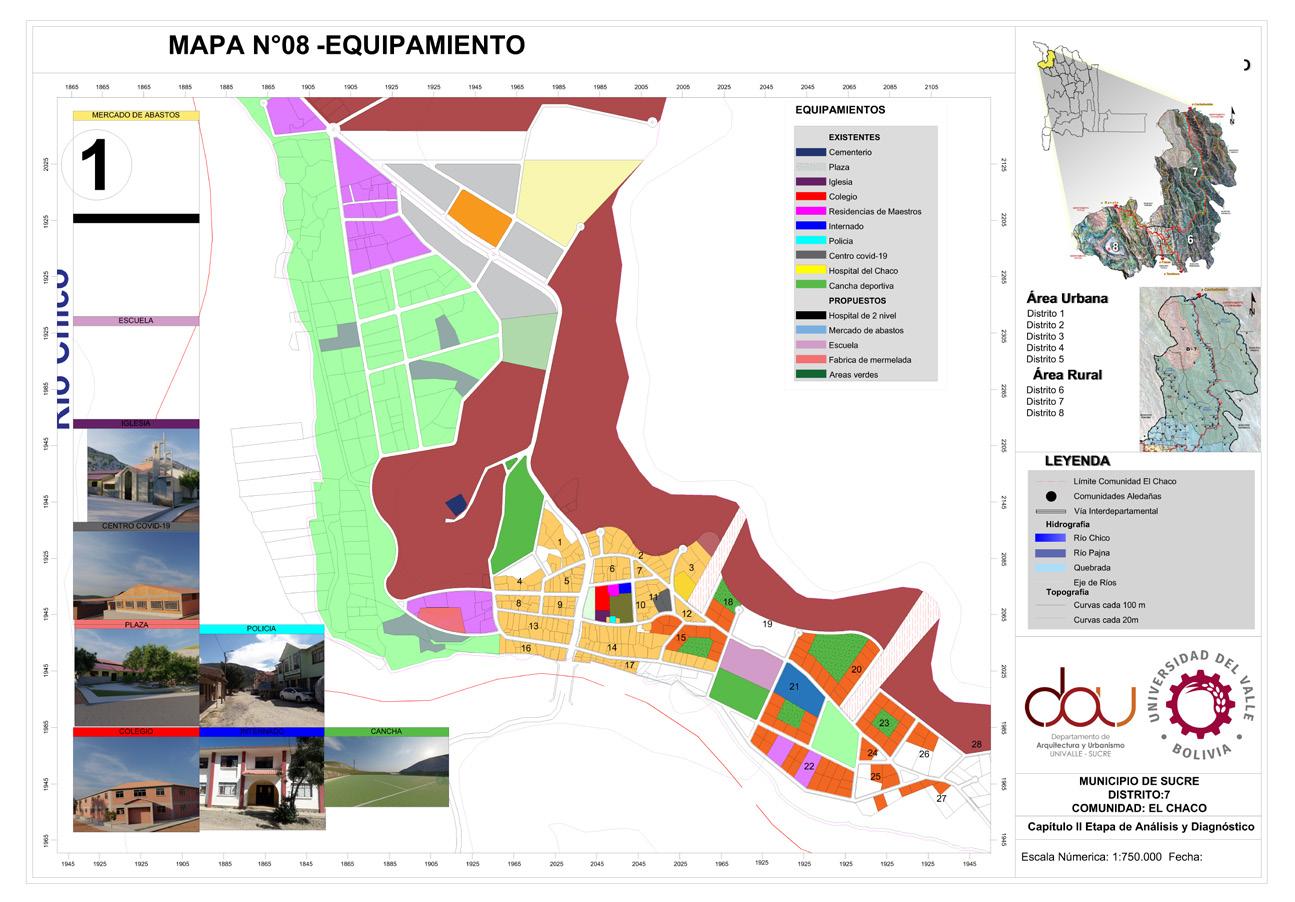Image resolution: width=1295 pixels, height=902 pixels.
Task: Open the Internado building photo
Action: 262,784
